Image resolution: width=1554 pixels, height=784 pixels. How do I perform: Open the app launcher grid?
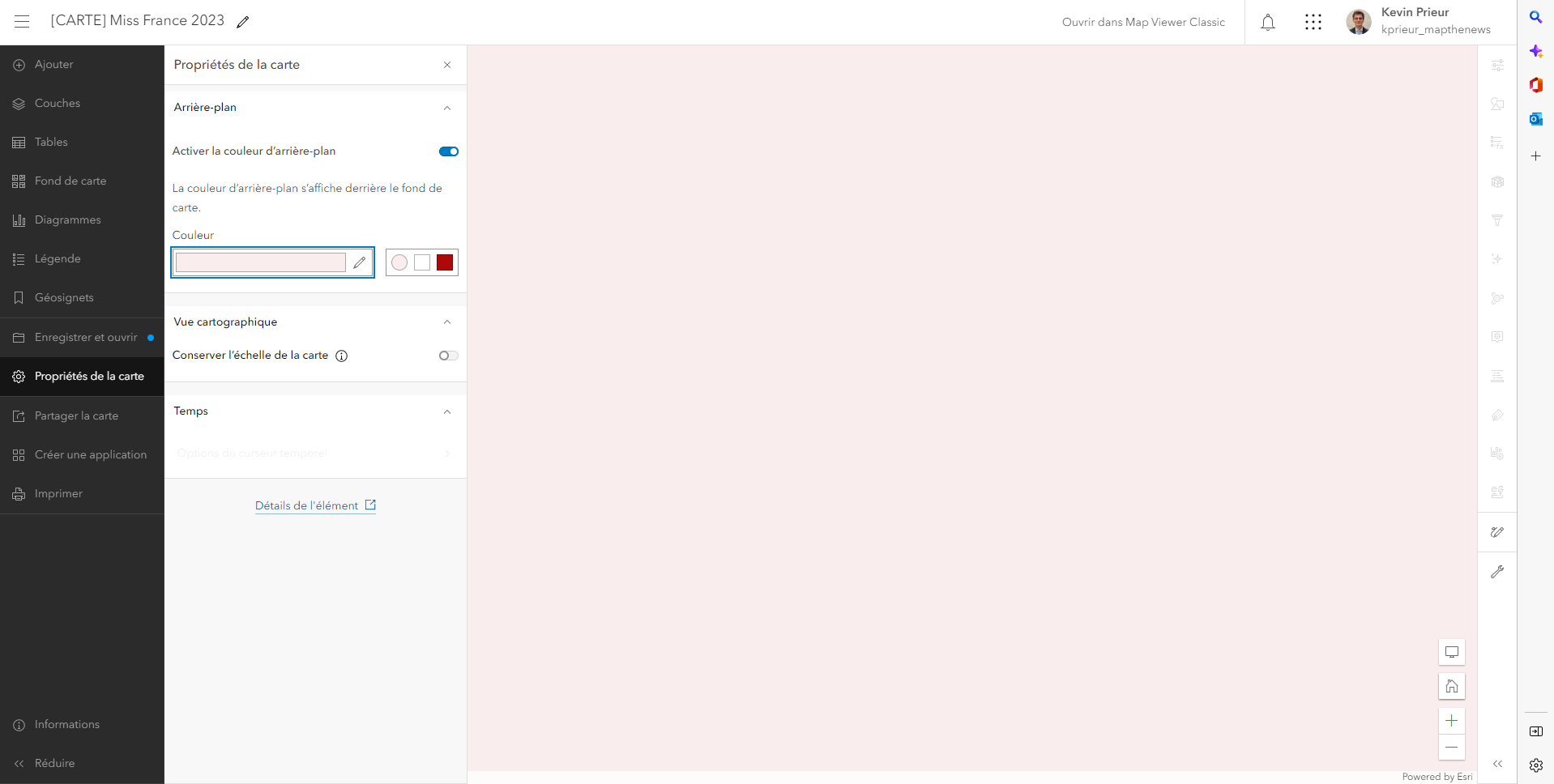(1313, 22)
